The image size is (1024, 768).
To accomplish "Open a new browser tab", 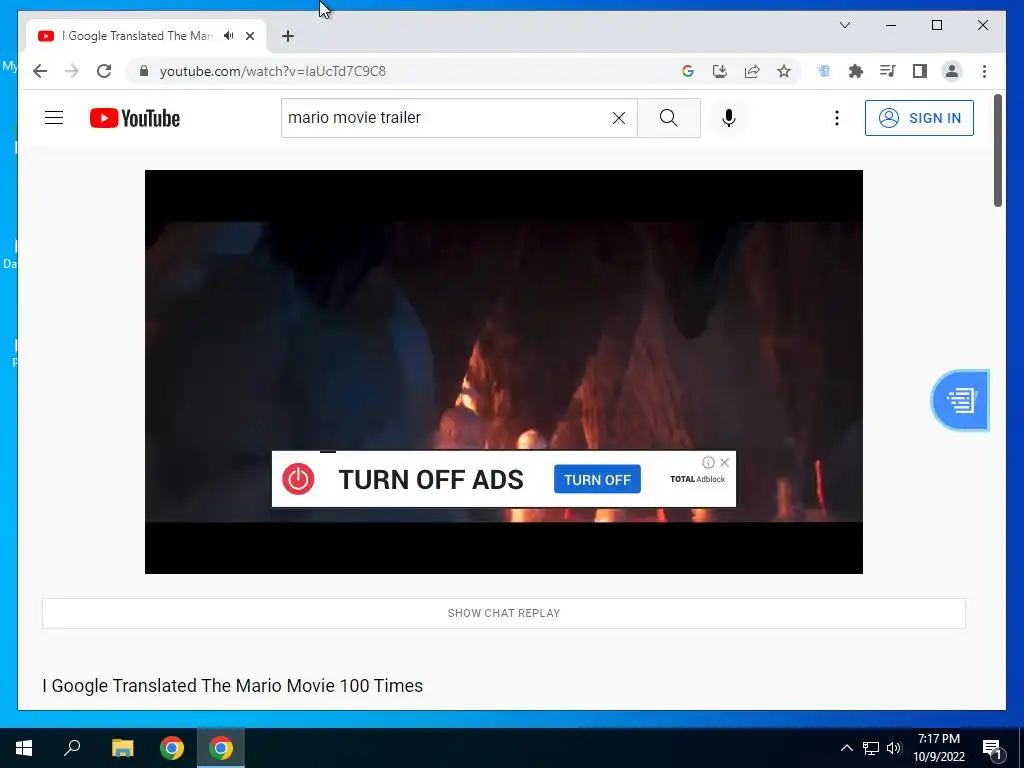I will (287, 36).
